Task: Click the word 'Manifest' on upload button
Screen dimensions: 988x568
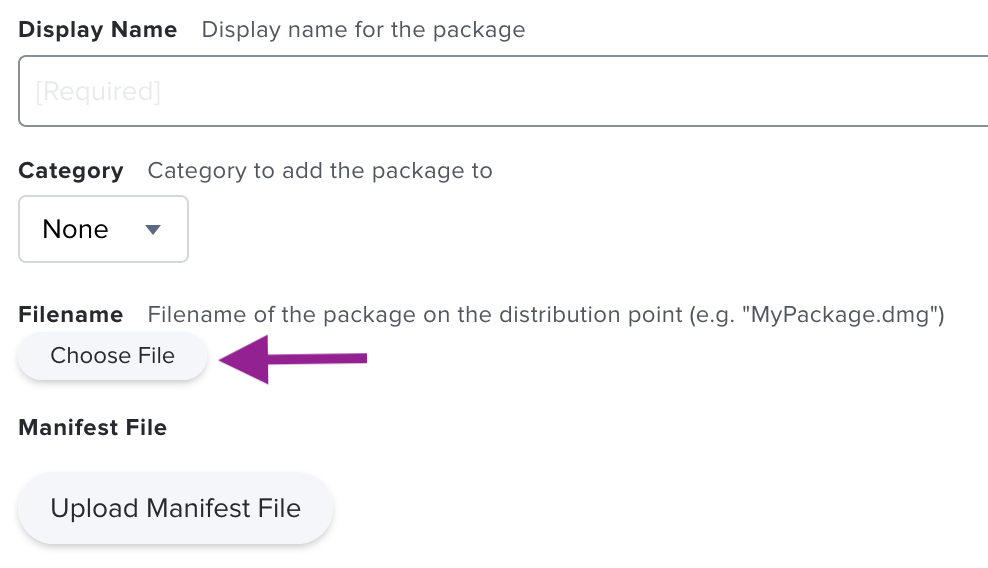Action: point(199,508)
